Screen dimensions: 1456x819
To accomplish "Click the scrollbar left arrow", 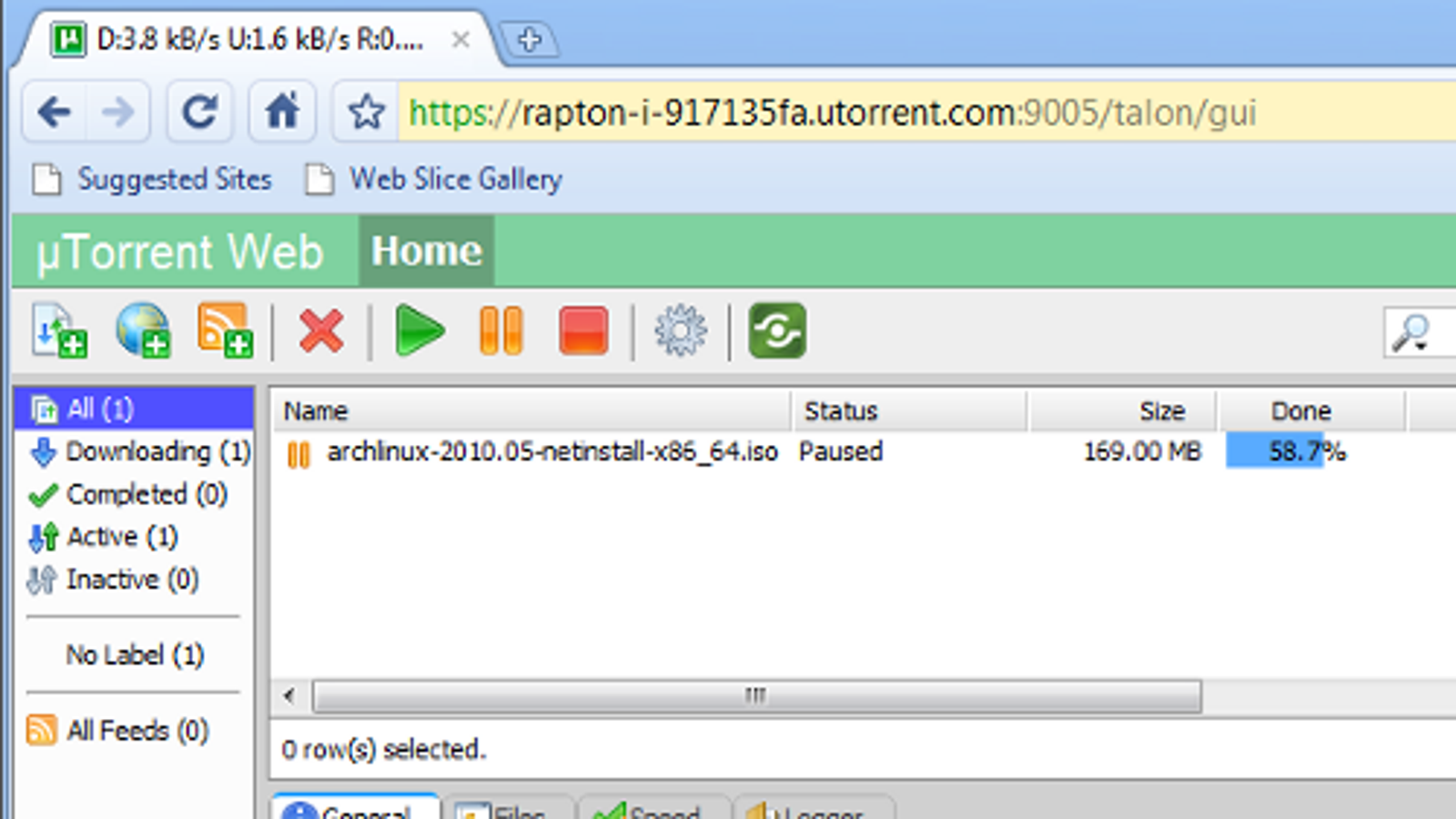I will click(289, 696).
